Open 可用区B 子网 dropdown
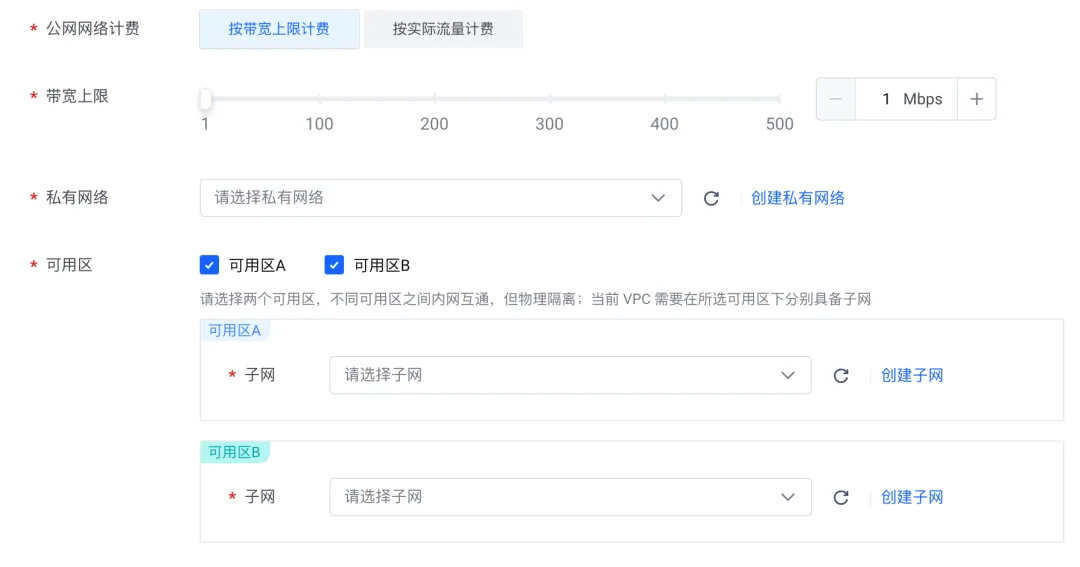Viewport: 1080px width, 567px height. [570, 497]
